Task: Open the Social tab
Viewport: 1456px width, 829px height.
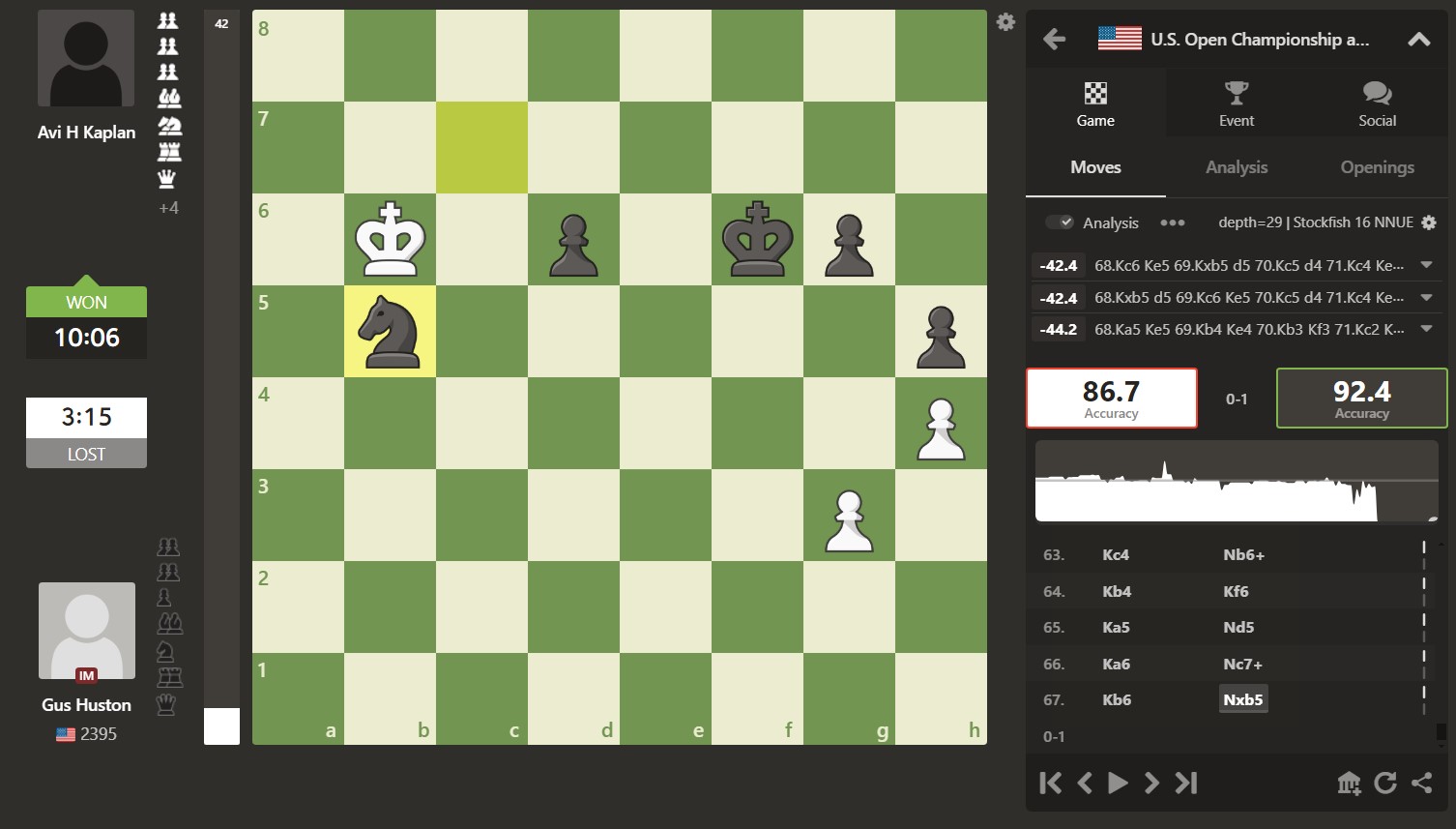Action: (1377, 104)
